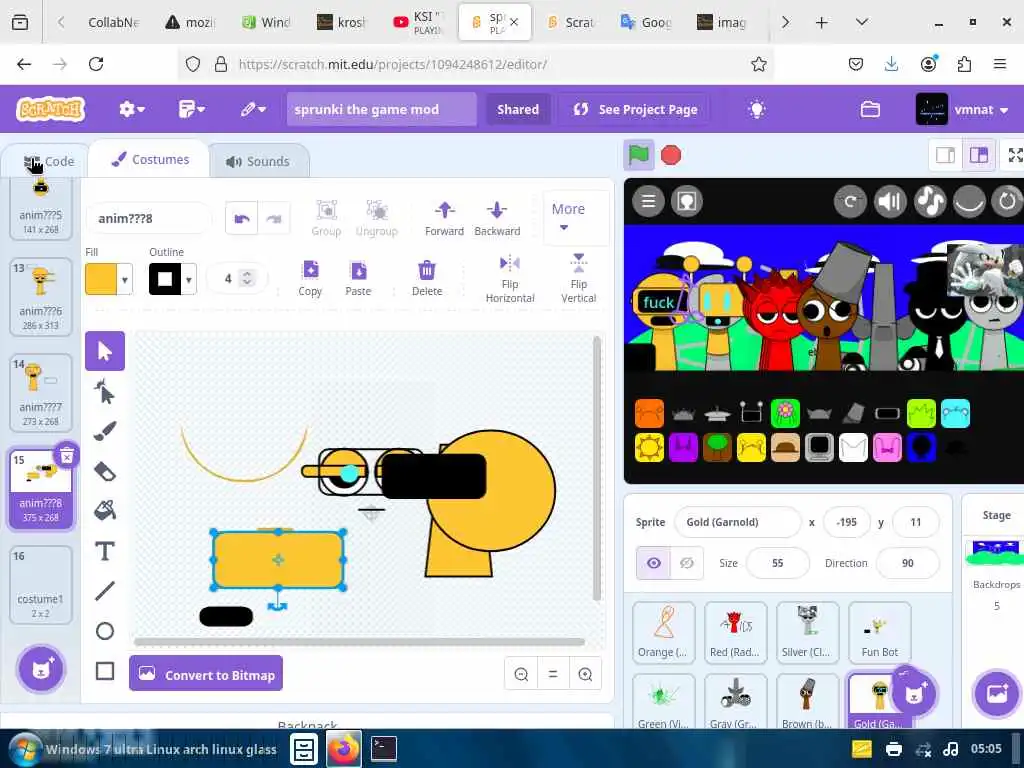
Task: Select the Brush tool
Action: (x=104, y=431)
